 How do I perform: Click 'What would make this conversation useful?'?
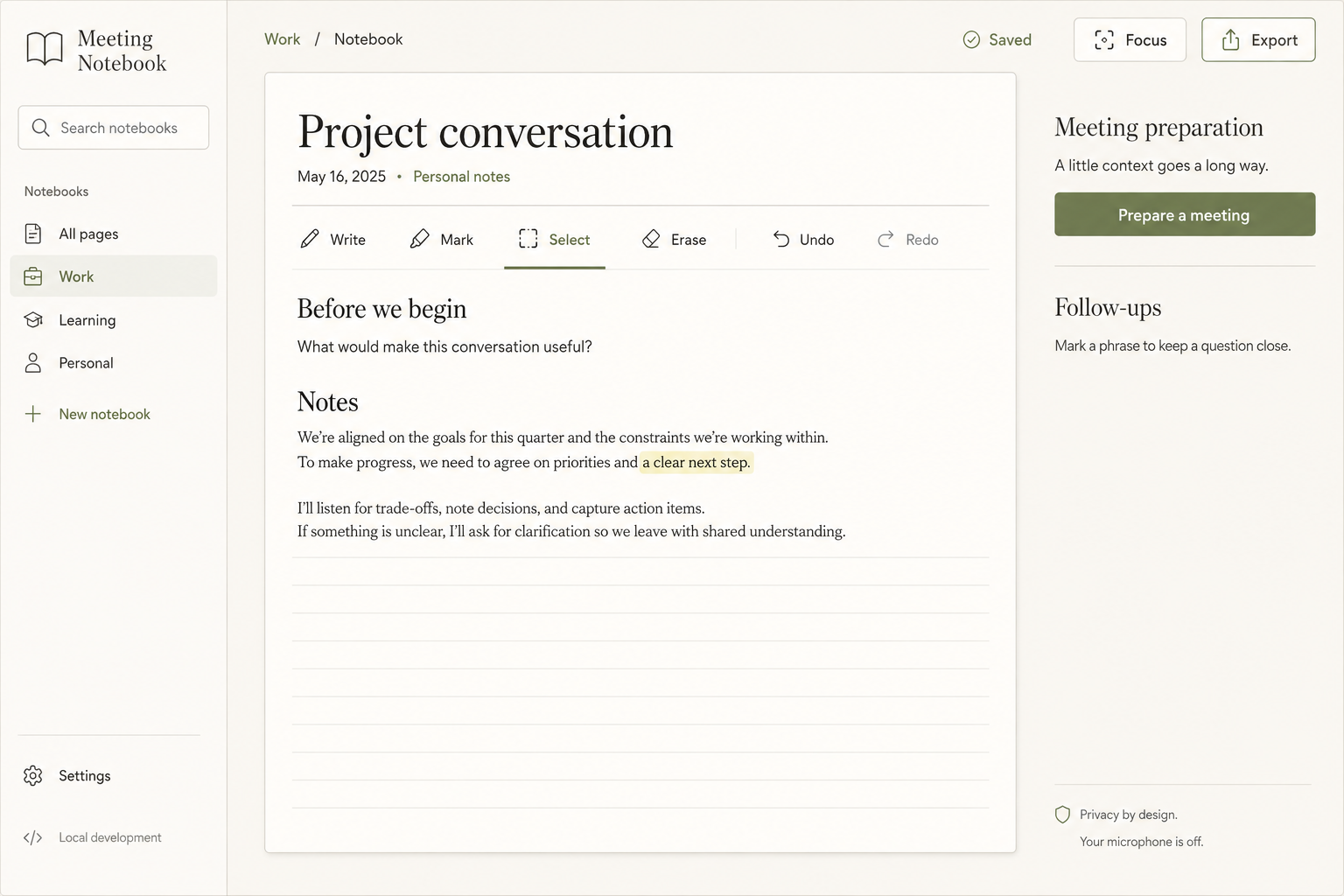(444, 346)
